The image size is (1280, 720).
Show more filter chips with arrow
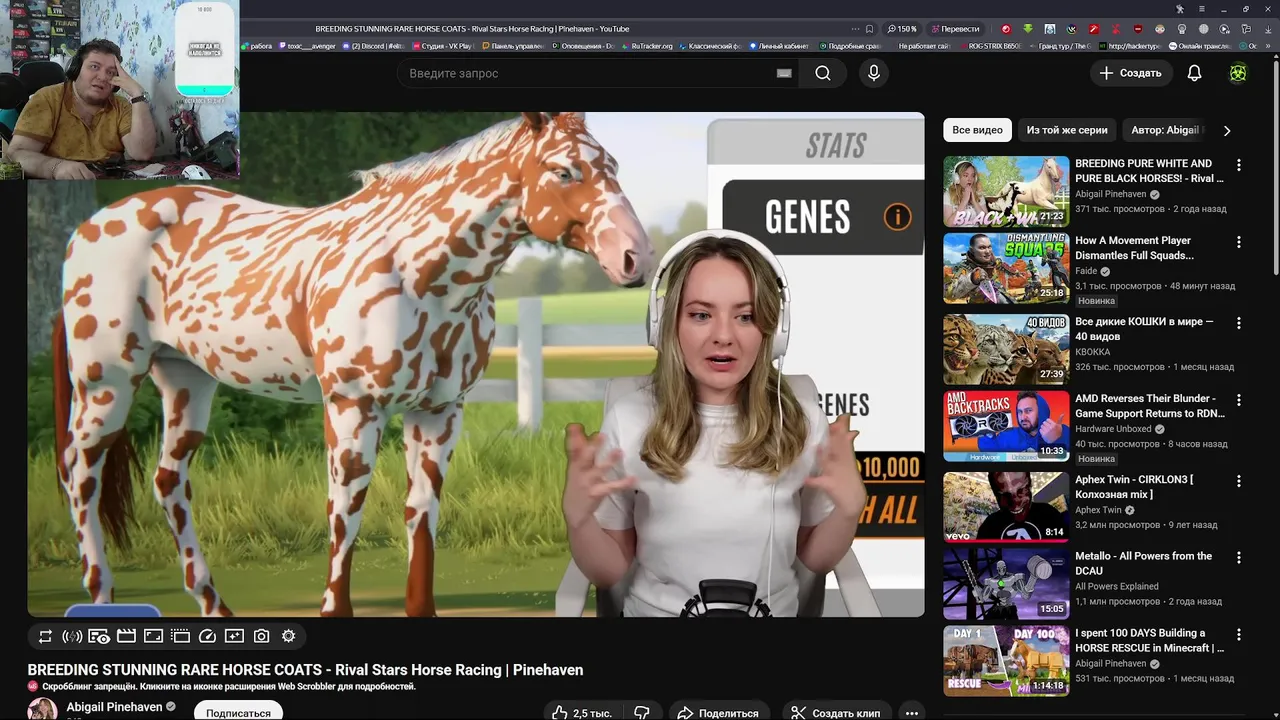pos(1227,130)
